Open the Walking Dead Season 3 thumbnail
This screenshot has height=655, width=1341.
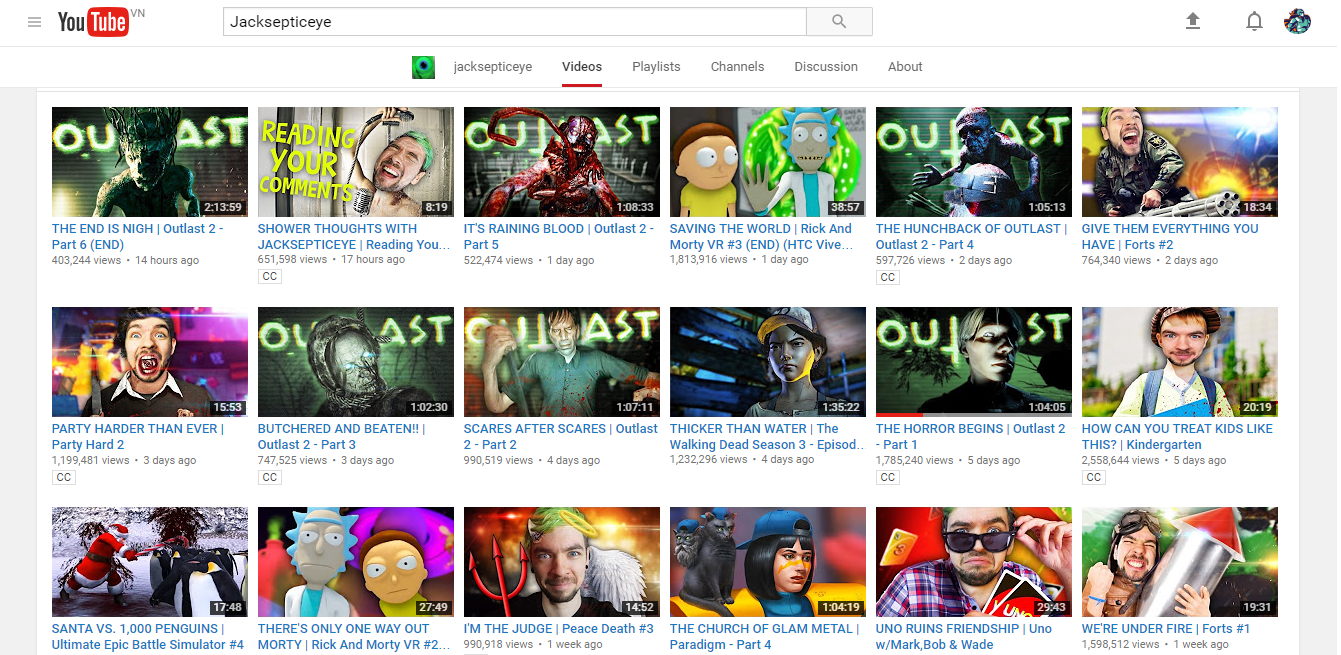(768, 362)
